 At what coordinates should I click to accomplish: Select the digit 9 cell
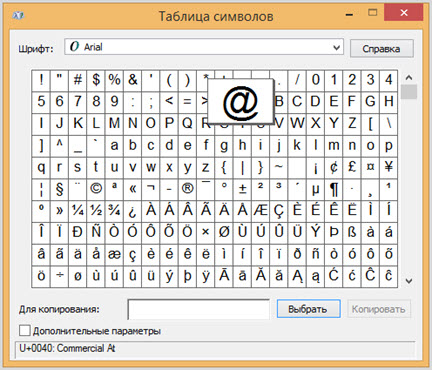coord(114,102)
